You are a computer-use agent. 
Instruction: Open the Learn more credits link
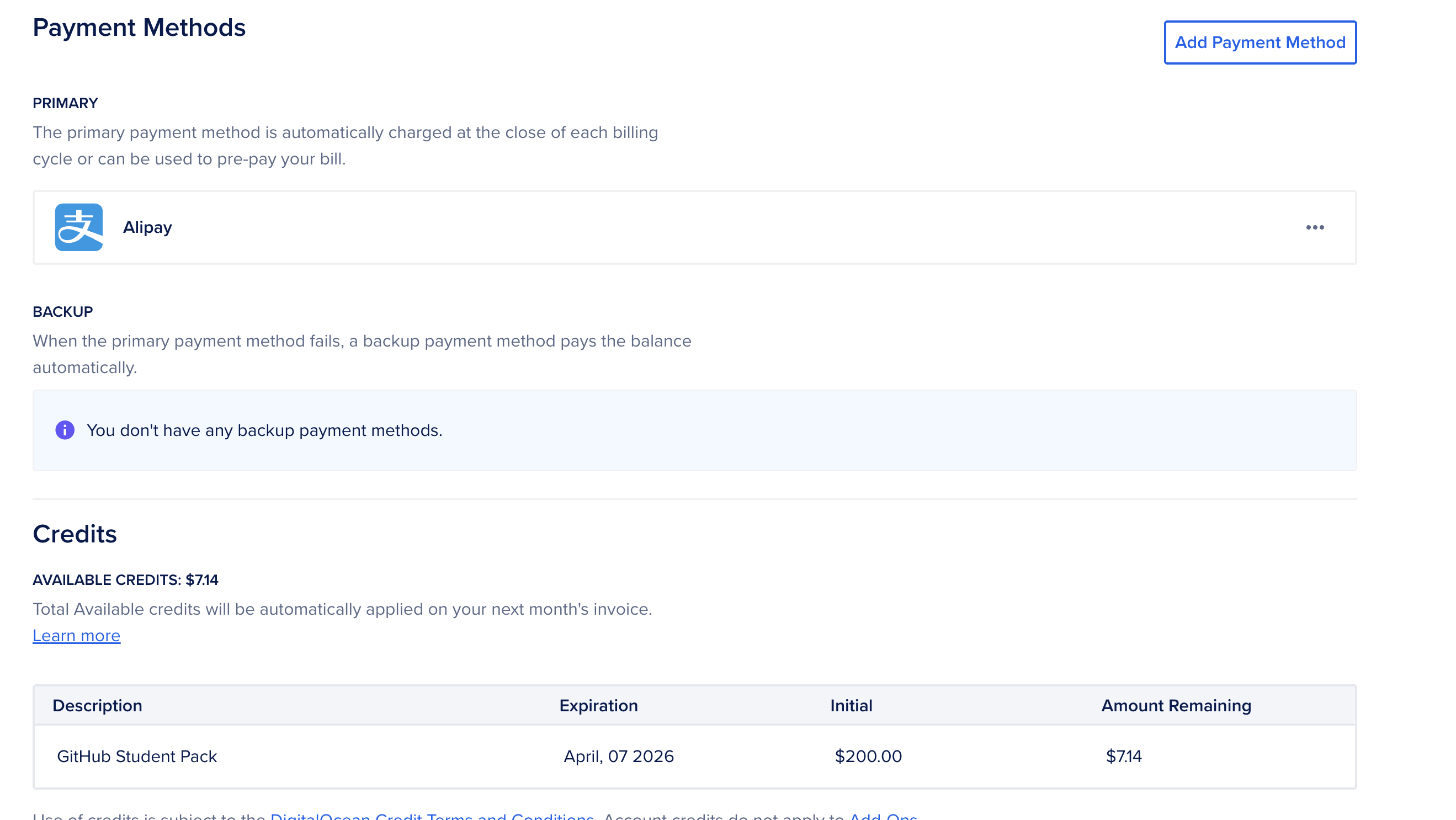76,636
